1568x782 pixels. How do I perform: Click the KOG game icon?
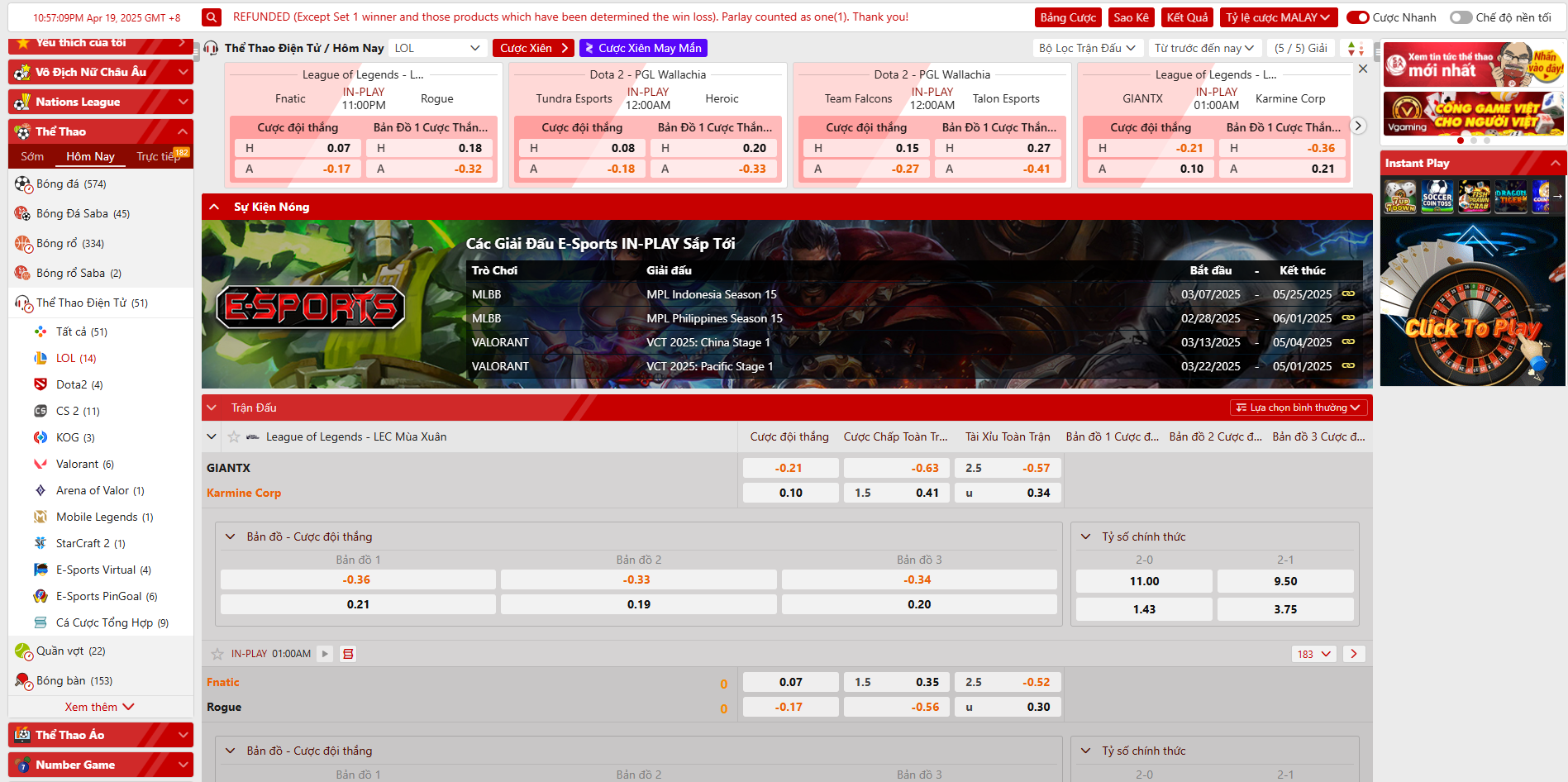click(41, 437)
